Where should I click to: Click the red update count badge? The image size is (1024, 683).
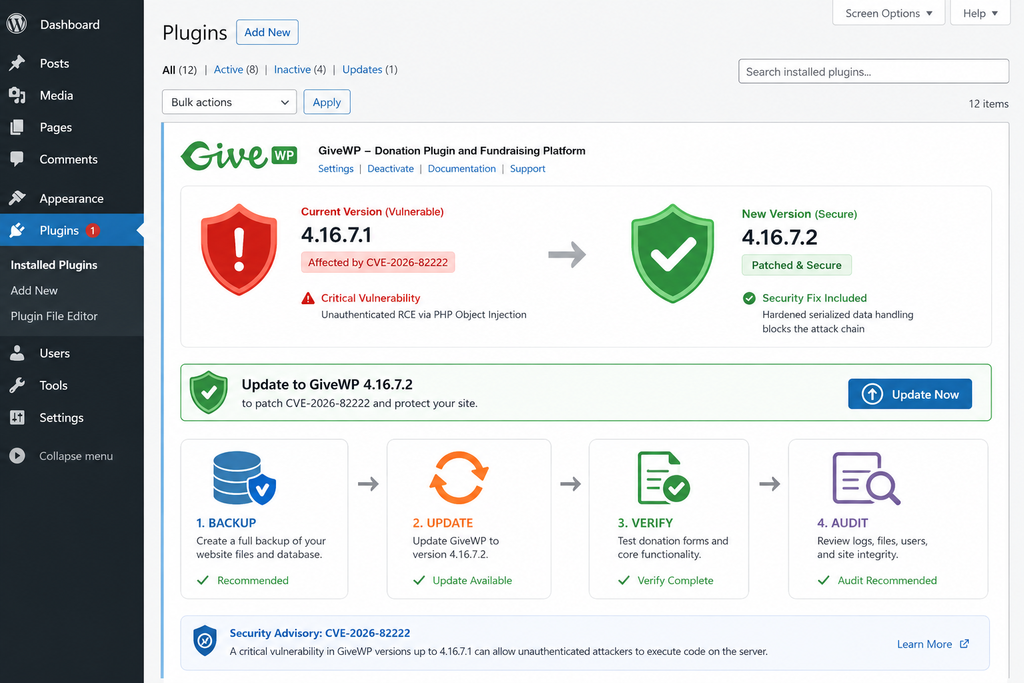click(93, 230)
